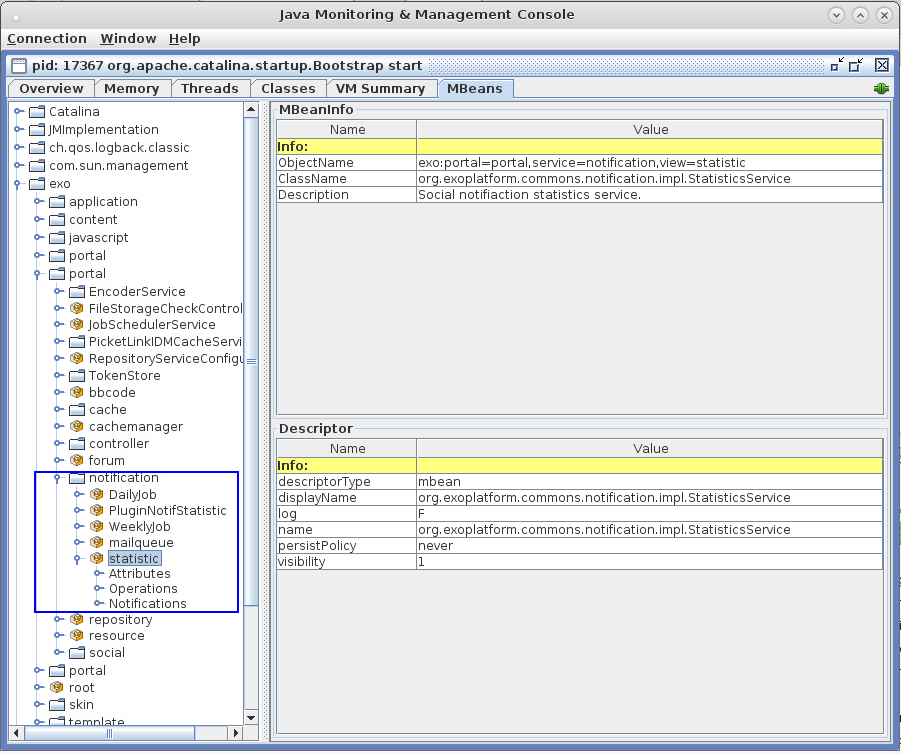The width and height of the screenshot is (901, 754).
Task: Click the persistPolicy 'never' value cell
Action: (649, 545)
